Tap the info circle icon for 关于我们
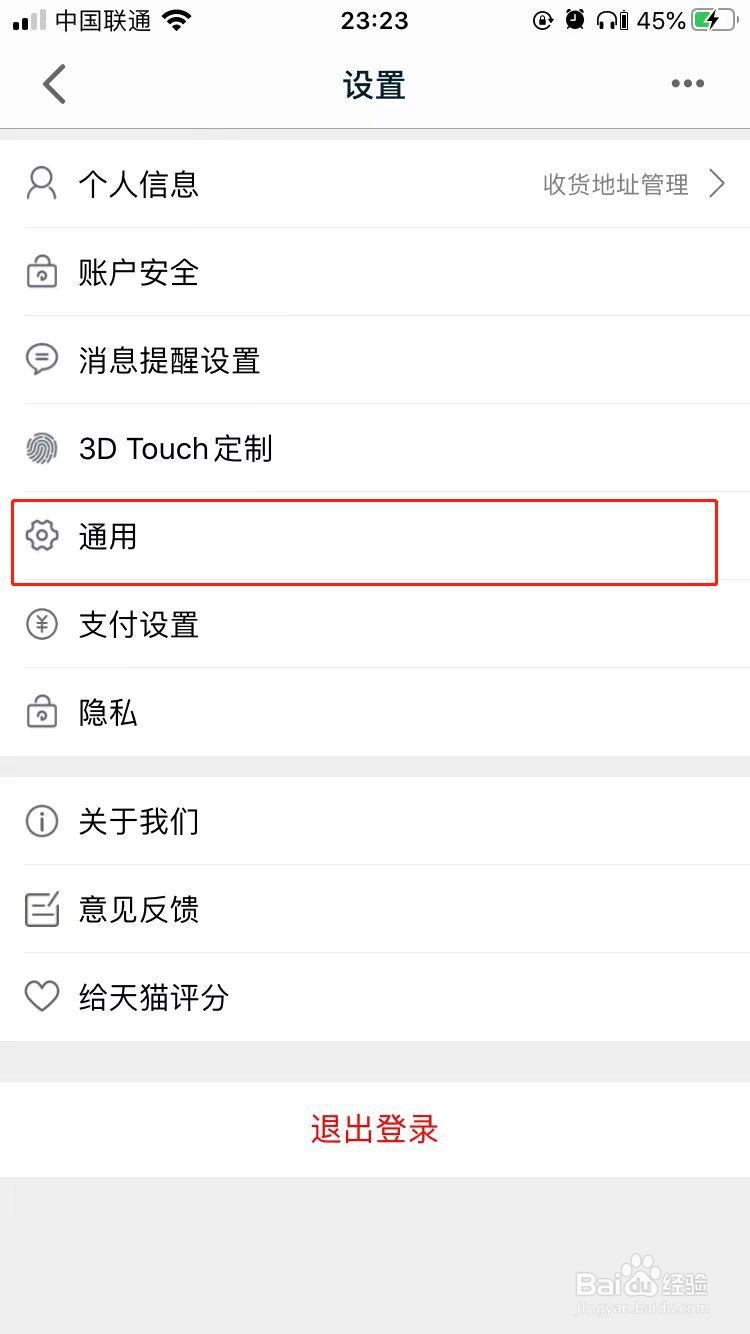 point(41,821)
